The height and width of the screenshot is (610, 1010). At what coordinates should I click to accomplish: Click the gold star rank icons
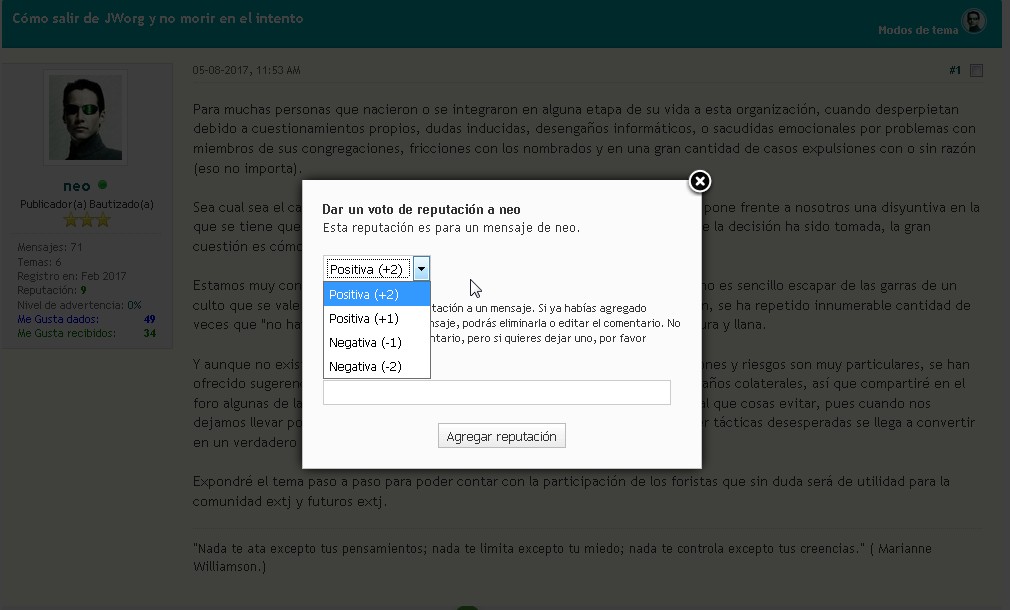tap(86, 219)
